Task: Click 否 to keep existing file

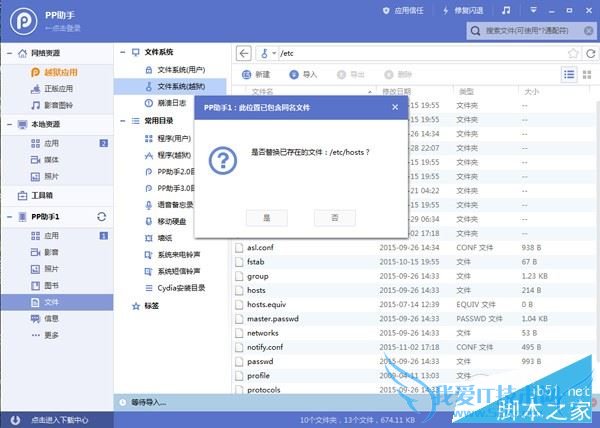Action: 335,218
